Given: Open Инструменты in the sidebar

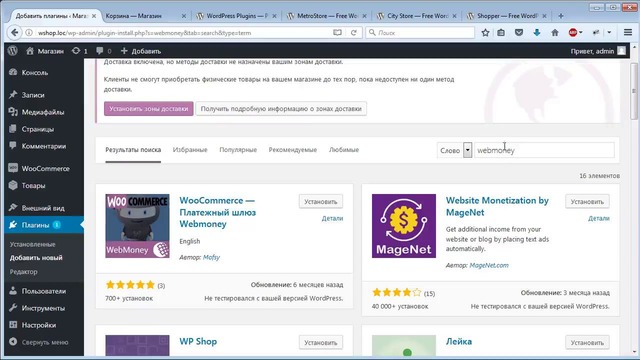Looking at the screenshot, I should point(44,308).
